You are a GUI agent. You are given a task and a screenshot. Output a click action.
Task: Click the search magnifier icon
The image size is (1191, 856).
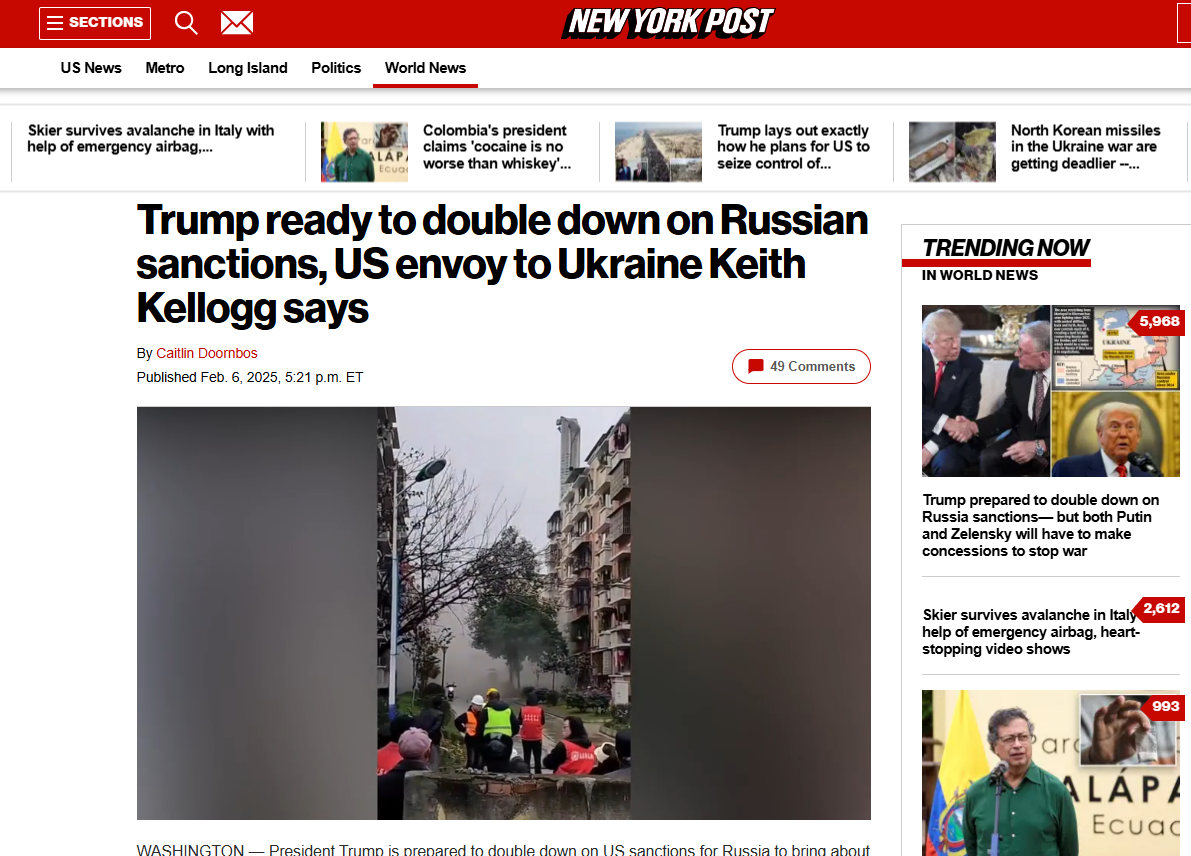(x=186, y=23)
